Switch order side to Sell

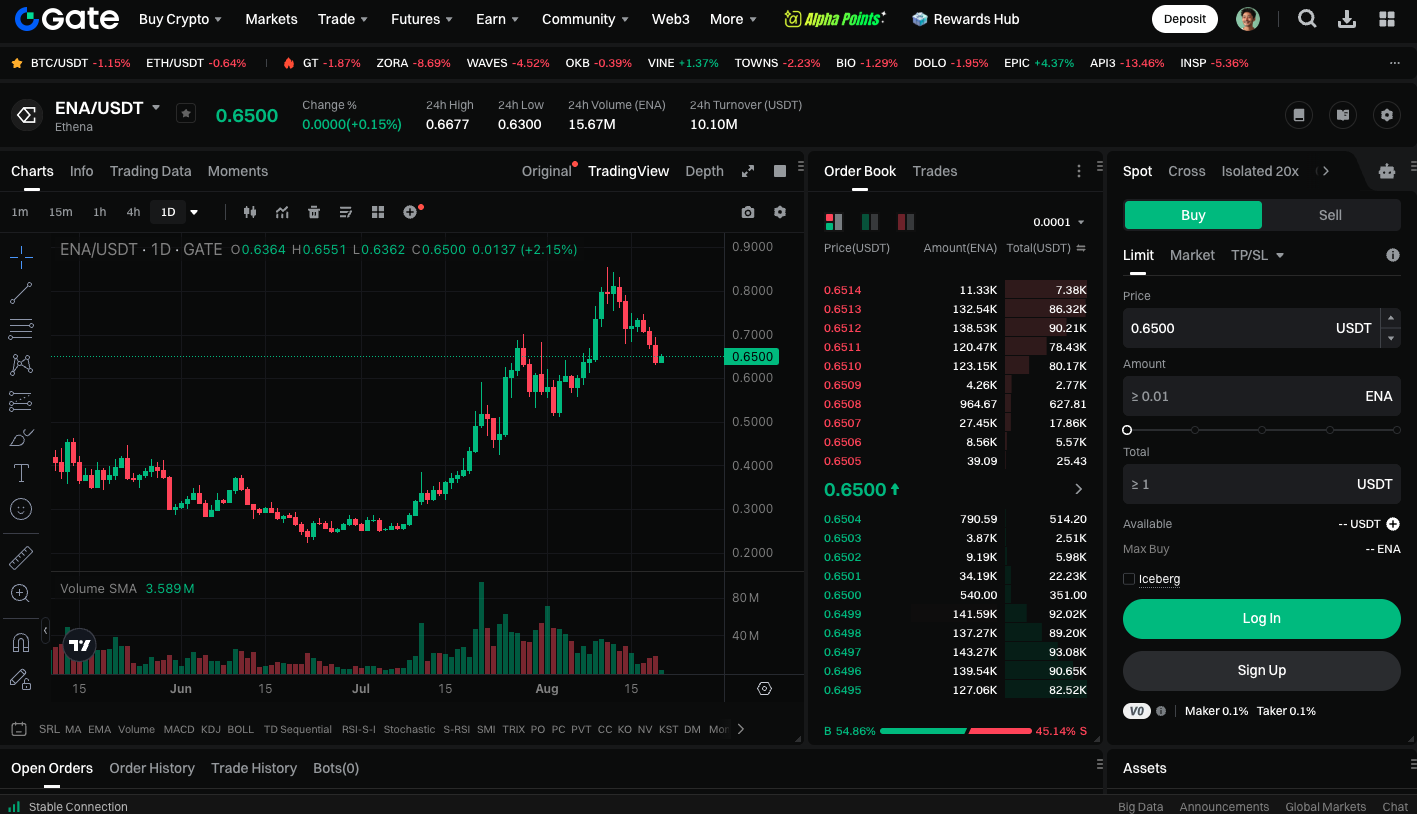[x=1330, y=215]
